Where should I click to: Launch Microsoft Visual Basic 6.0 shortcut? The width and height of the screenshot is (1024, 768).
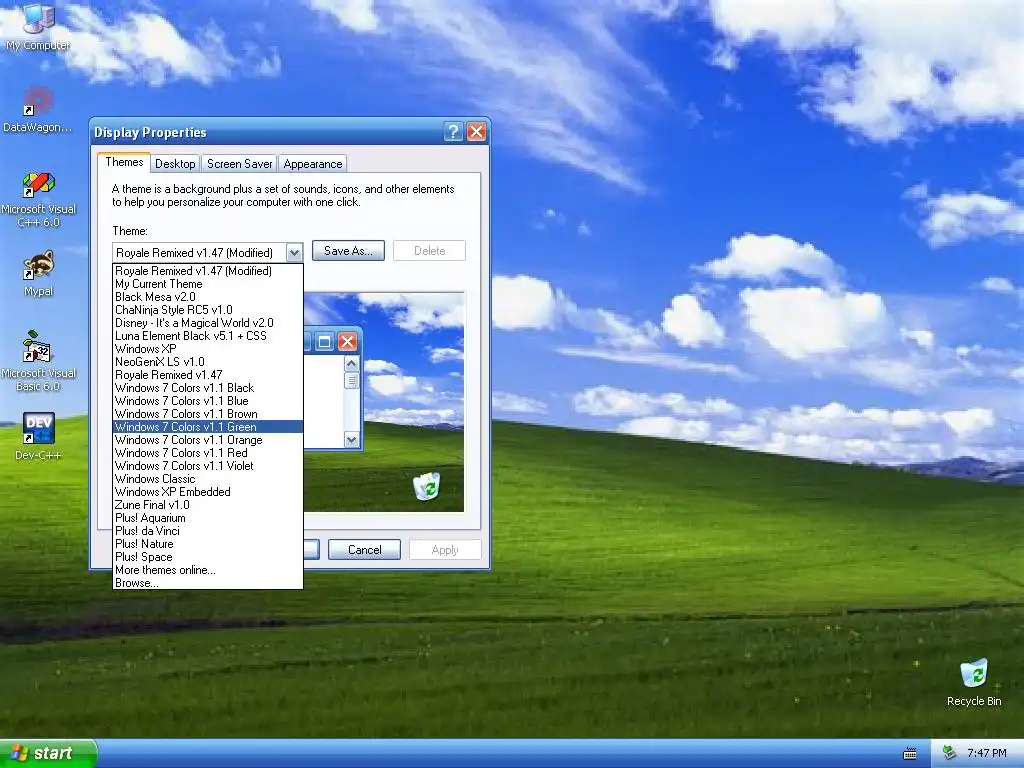pyautogui.click(x=38, y=362)
